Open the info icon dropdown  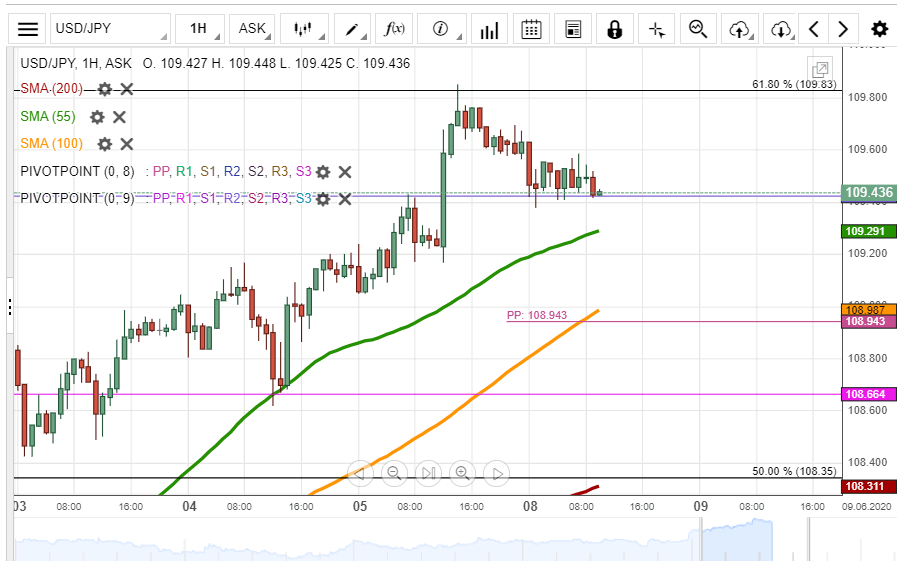click(x=441, y=29)
